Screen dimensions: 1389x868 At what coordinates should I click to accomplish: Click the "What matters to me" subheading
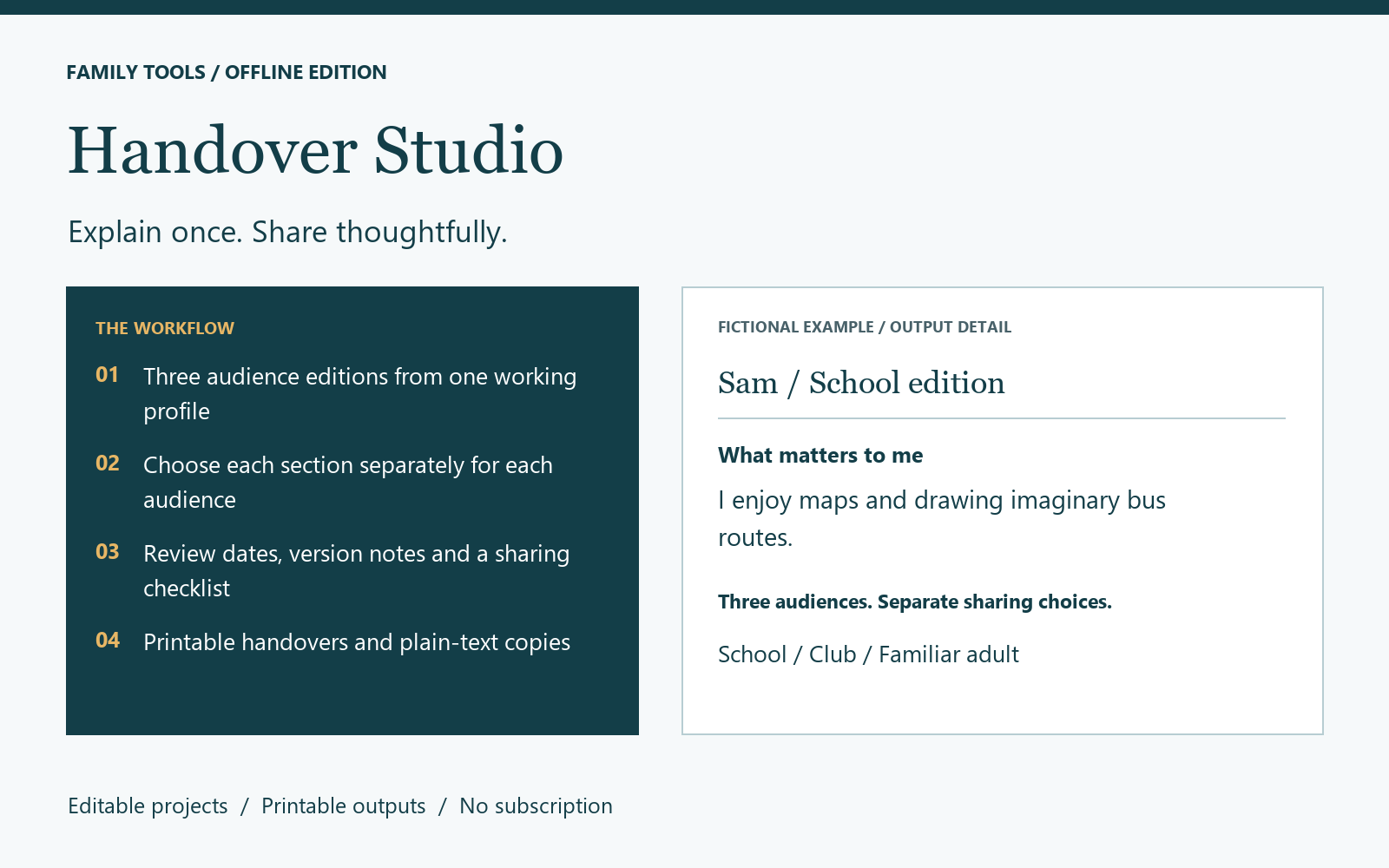click(x=820, y=456)
